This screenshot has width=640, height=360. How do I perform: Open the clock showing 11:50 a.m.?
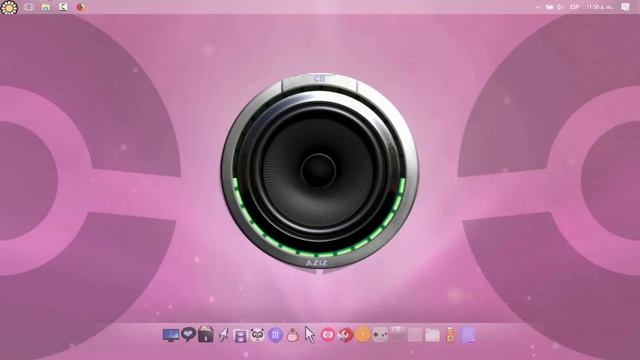[x=599, y=7]
